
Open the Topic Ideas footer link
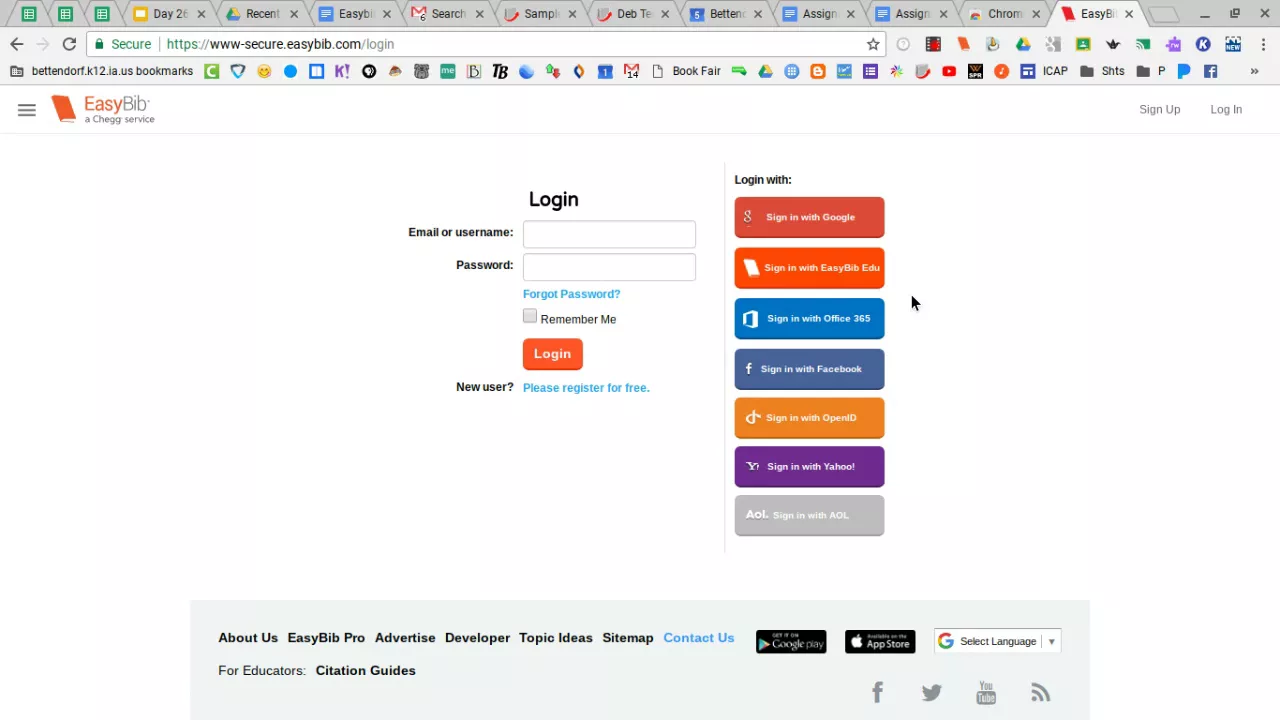click(556, 638)
